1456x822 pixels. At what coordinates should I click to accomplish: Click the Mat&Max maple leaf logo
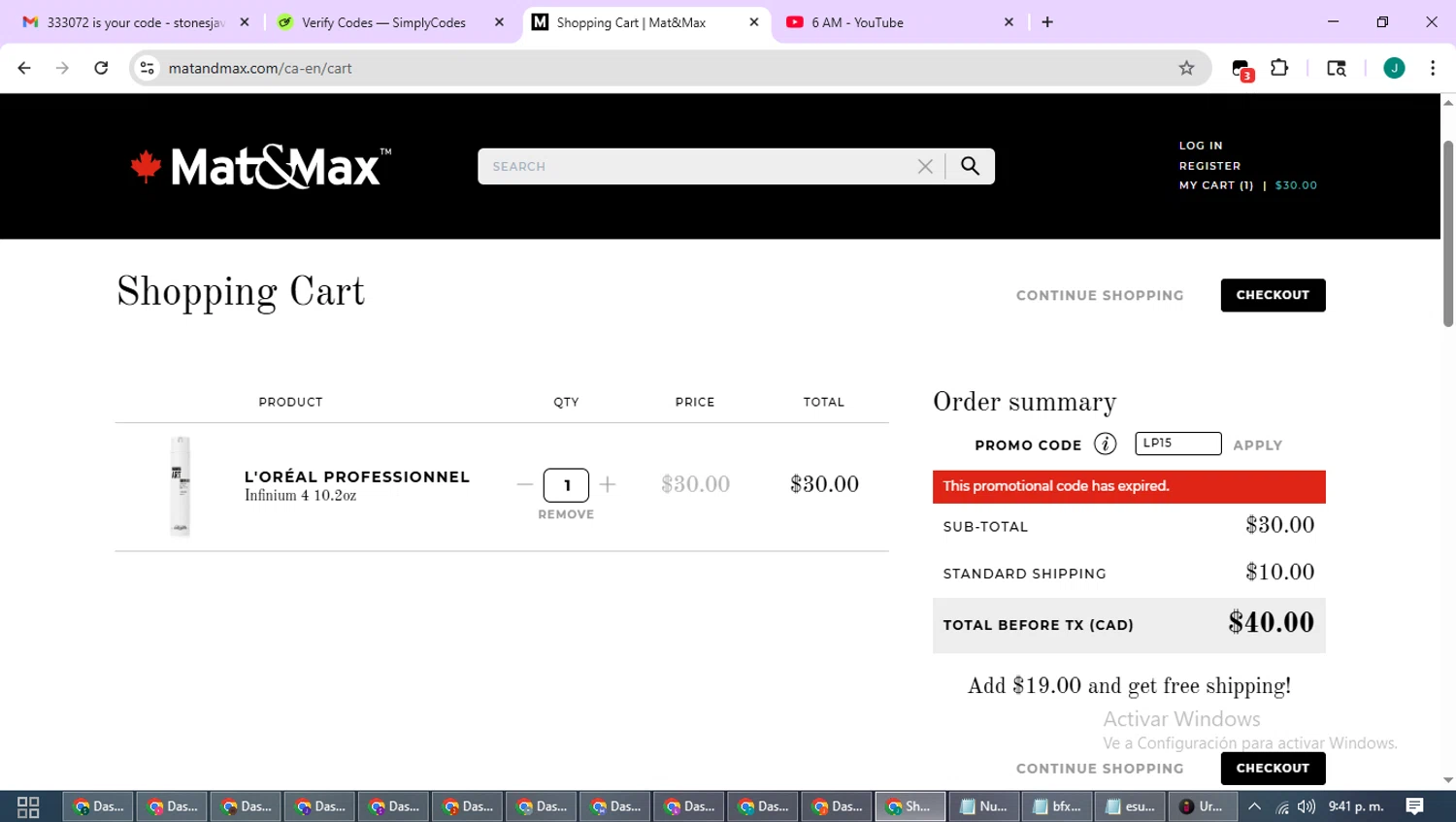(x=261, y=166)
